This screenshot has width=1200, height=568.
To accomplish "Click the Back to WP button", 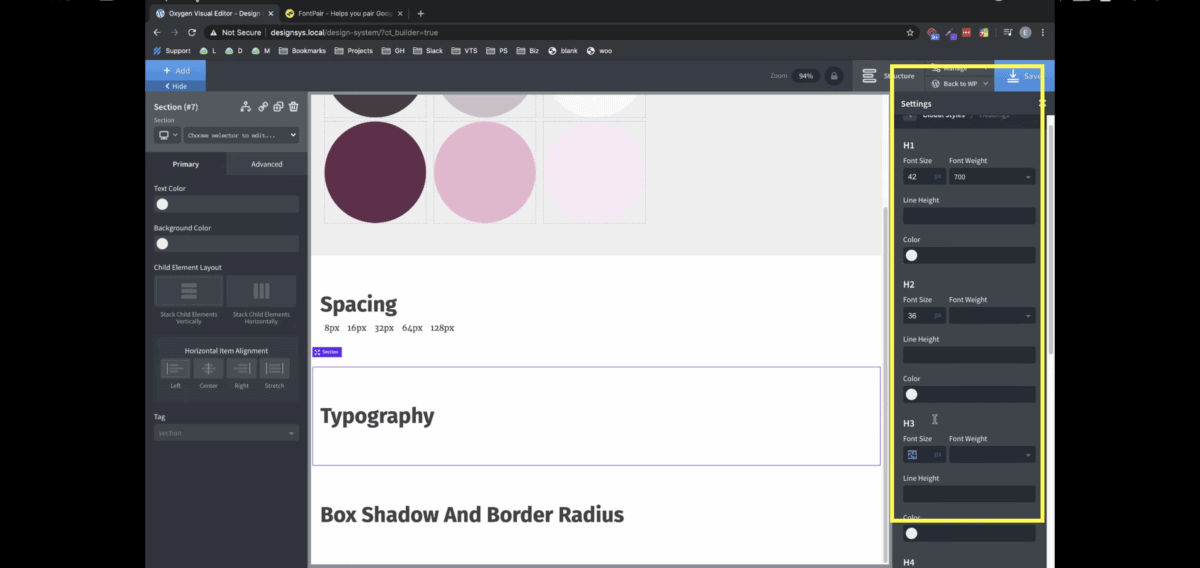I will (960, 84).
